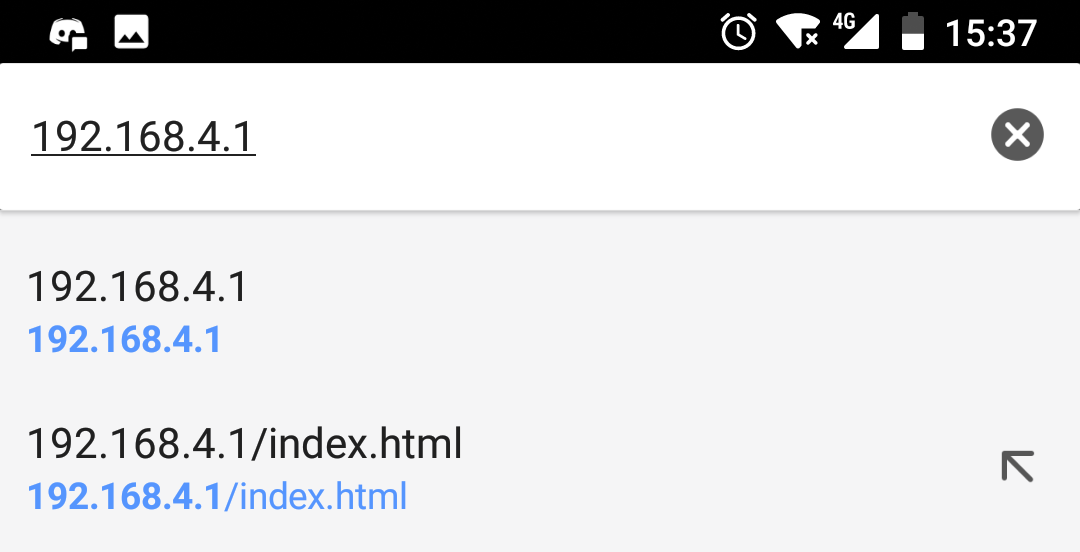The width and height of the screenshot is (1080, 552).
Task: Clear the address bar with the X button
Action: (x=1017, y=134)
